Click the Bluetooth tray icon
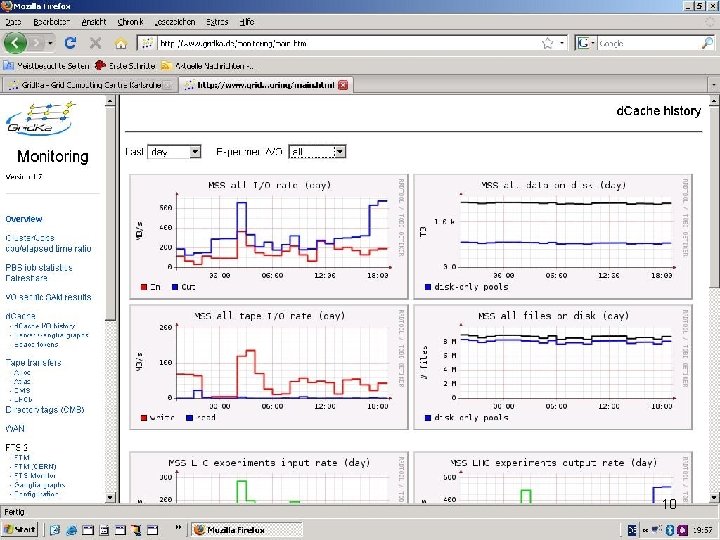Image resolution: width=720 pixels, height=540 pixels. [x=669, y=530]
